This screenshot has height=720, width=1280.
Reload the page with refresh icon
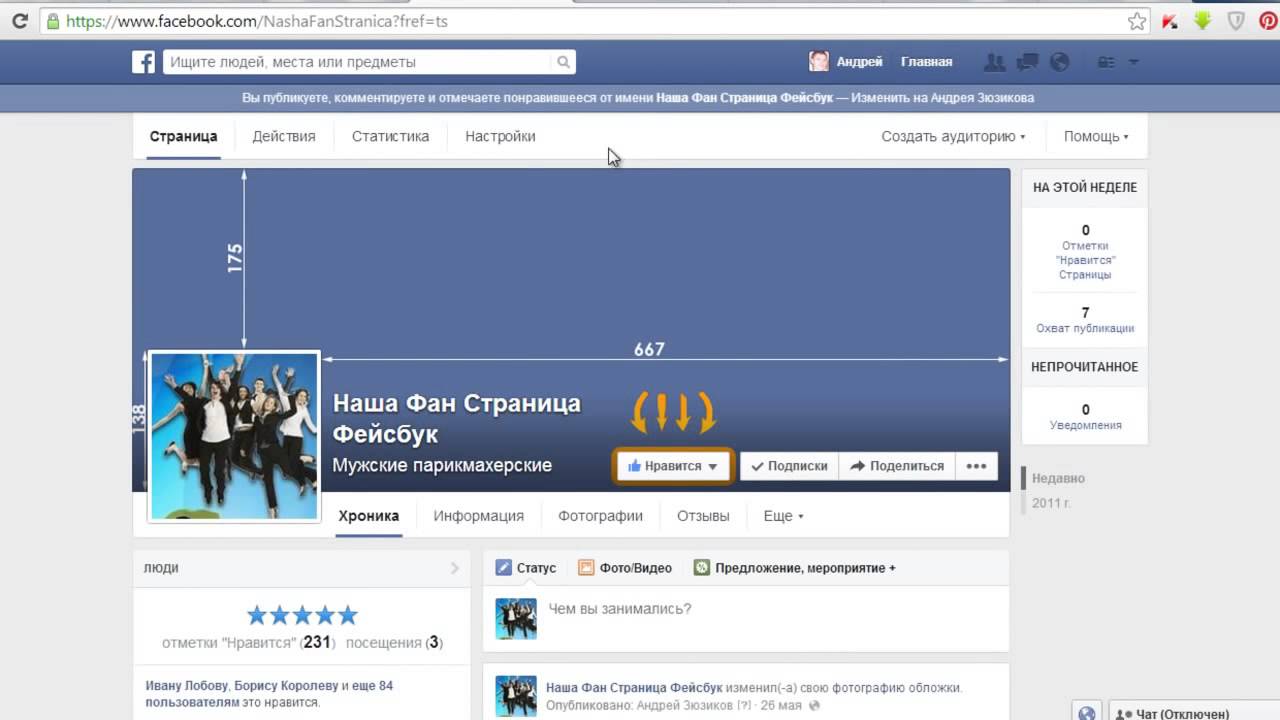(x=19, y=20)
